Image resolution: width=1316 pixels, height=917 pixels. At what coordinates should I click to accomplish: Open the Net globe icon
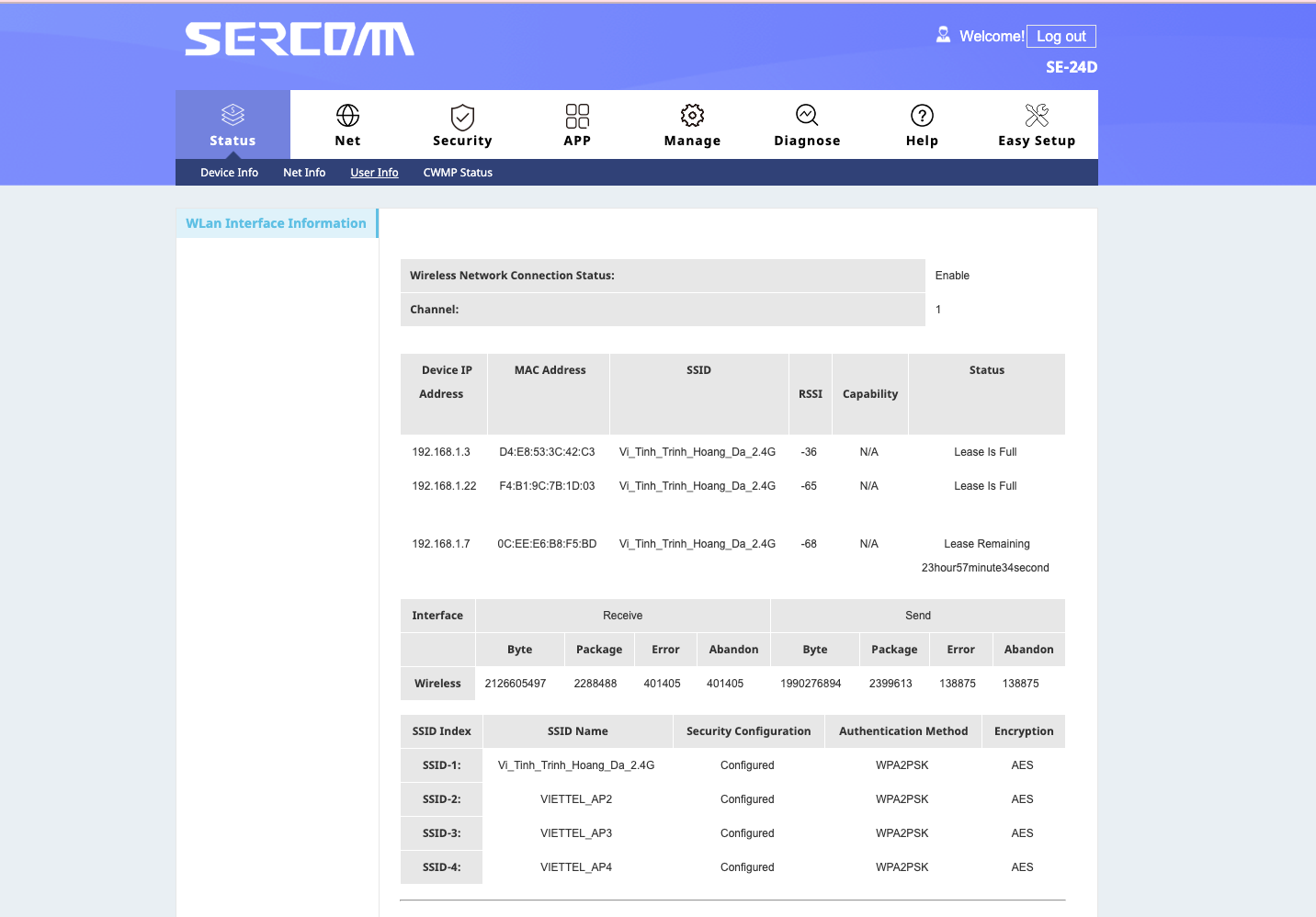[347, 115]
